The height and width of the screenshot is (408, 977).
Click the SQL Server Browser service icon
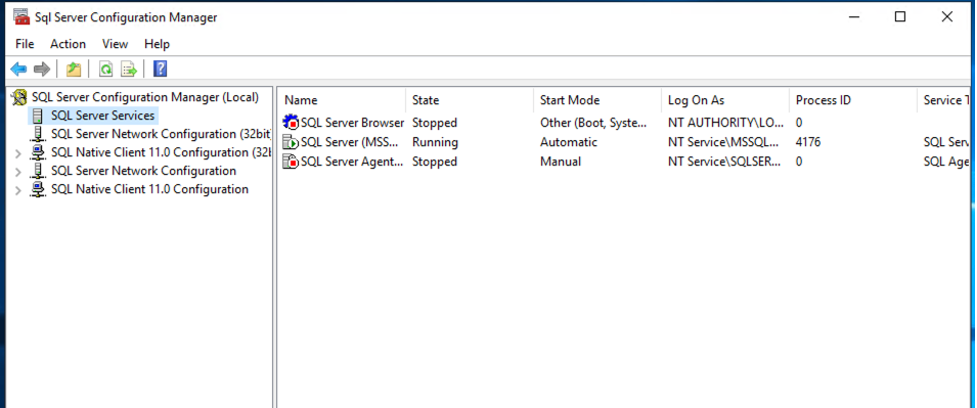click(x=290, y=123)
